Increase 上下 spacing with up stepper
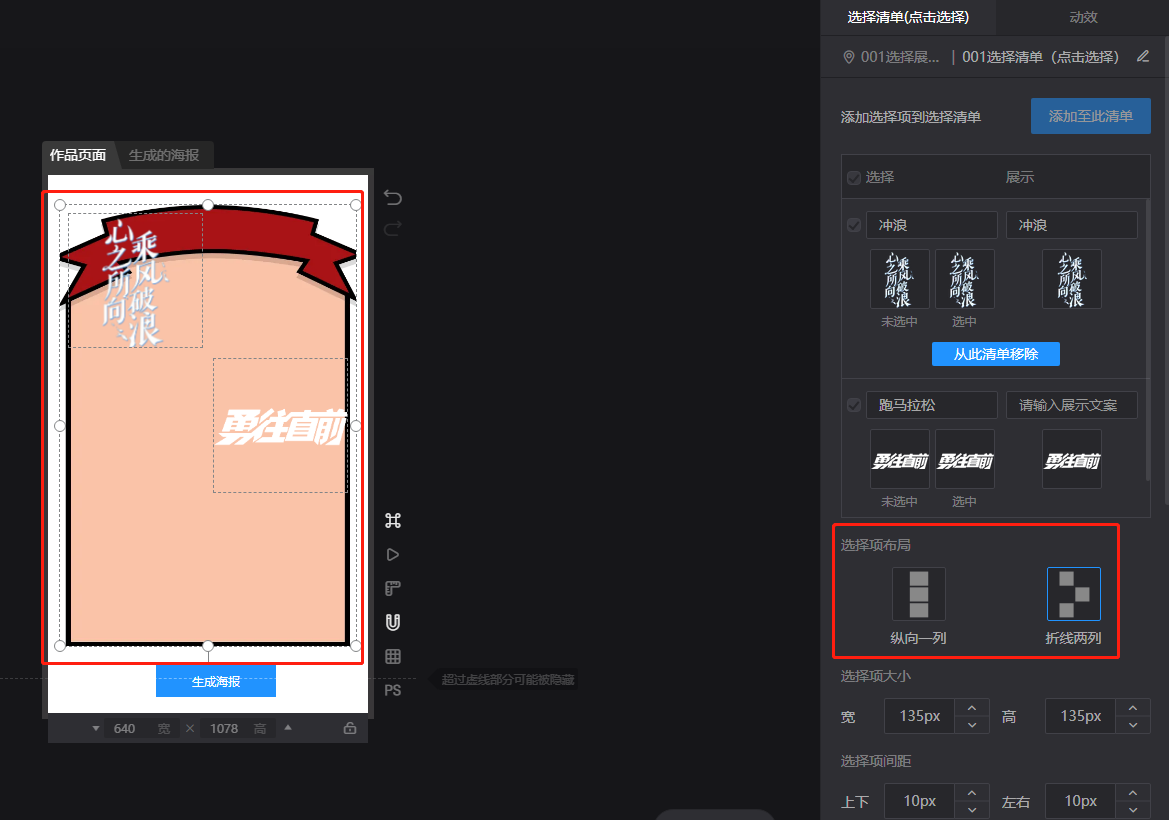 pyautogui.click(x=971, y=792)
